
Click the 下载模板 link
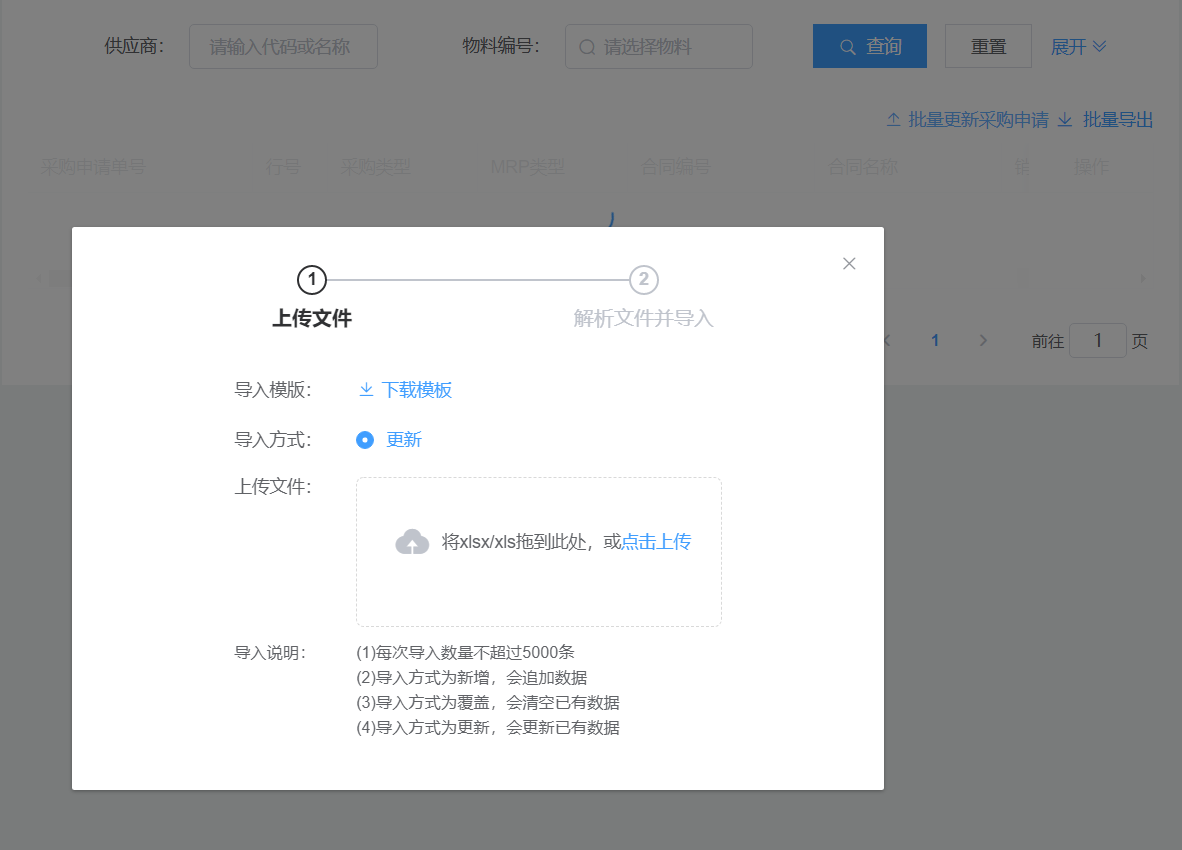pyautogui.click(x=417, y=390)
